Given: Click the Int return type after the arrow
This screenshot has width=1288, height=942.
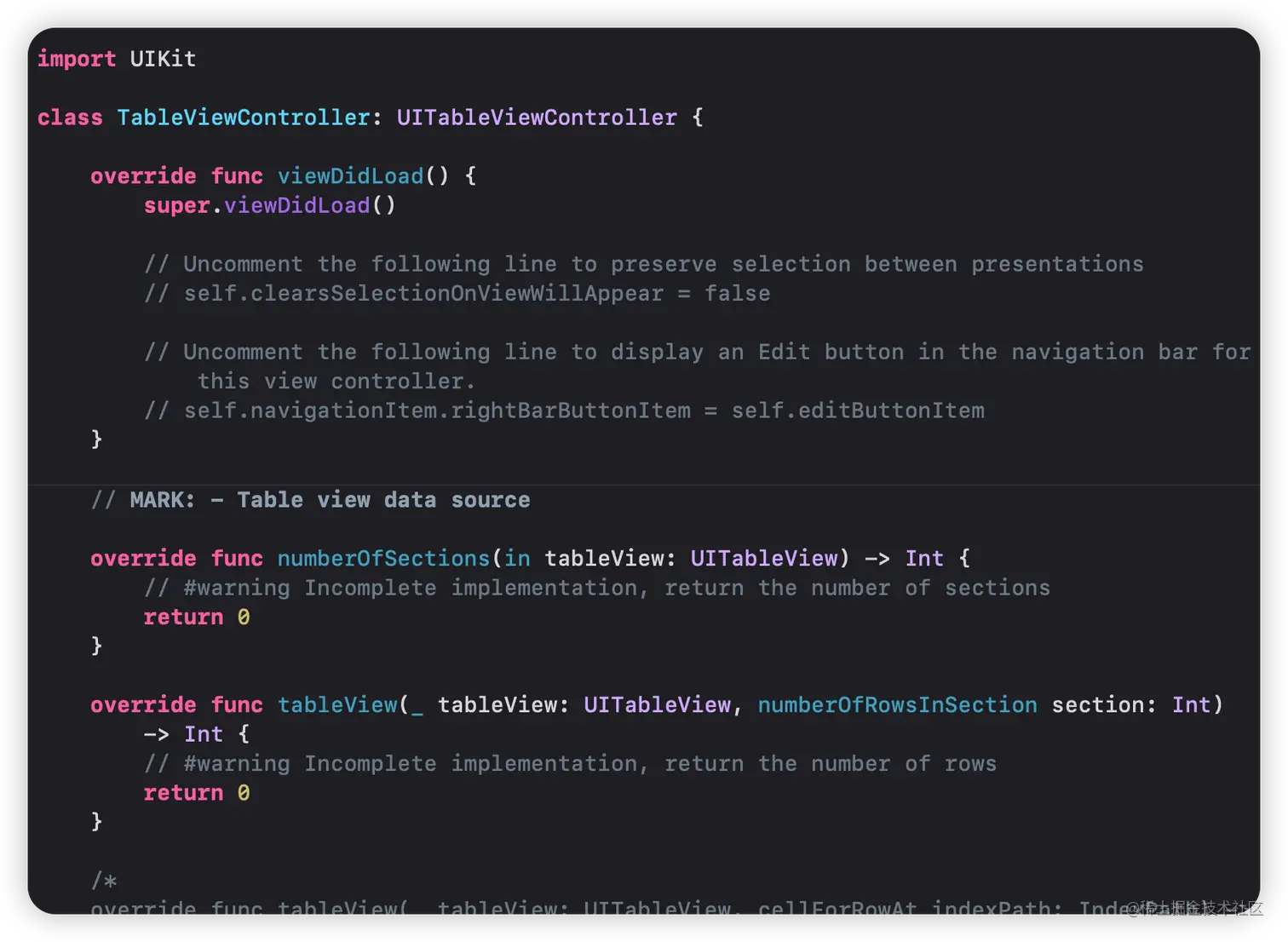Looking at the screenshot, I should (x=203, y=733).
